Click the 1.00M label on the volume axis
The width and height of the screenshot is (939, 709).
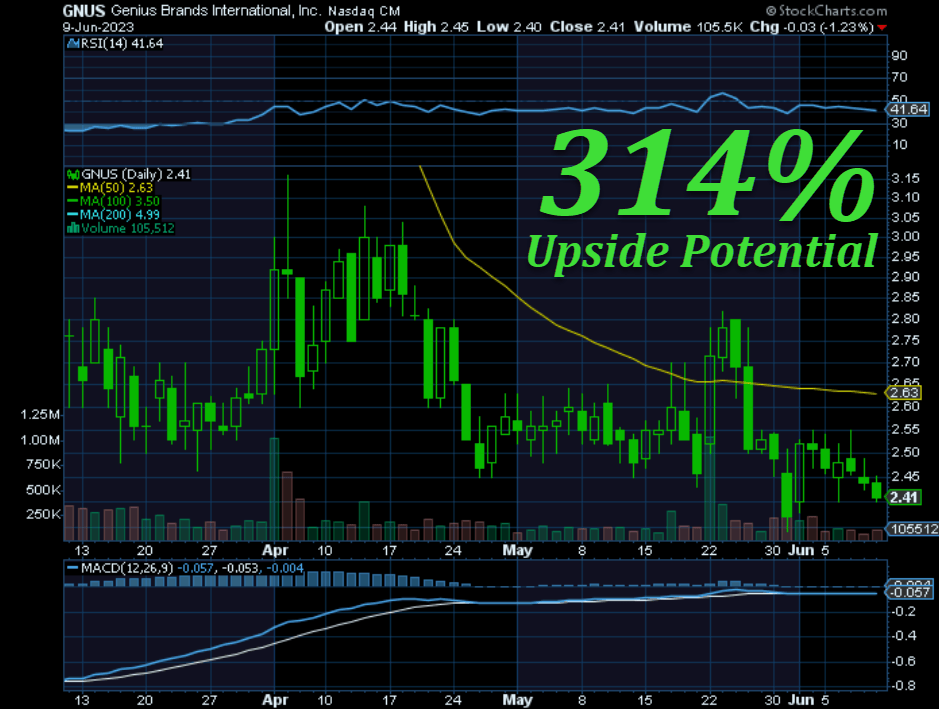tap(41, 440)
